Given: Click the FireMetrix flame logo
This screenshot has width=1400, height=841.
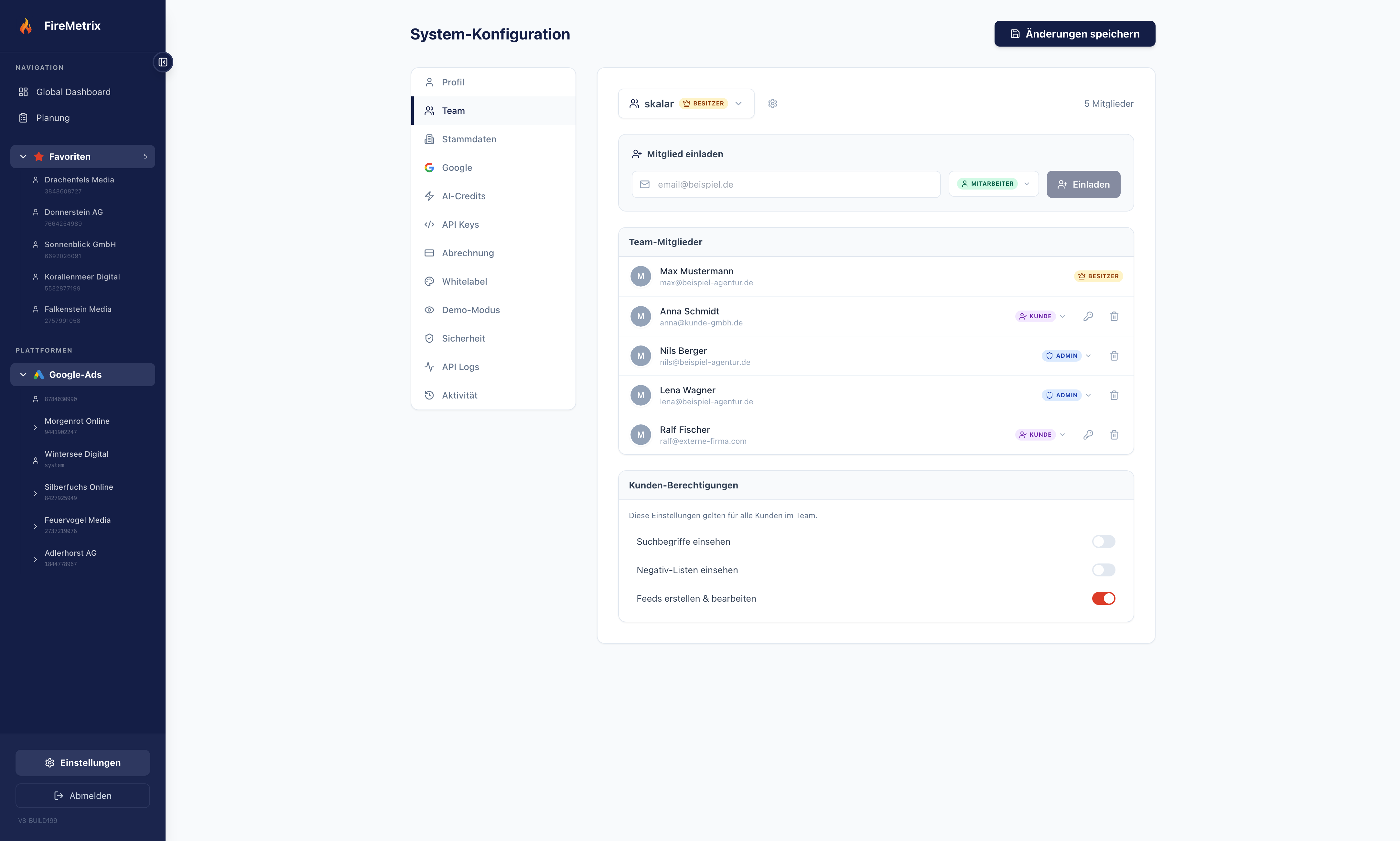Looking at the screenshot, I should 26,26.
